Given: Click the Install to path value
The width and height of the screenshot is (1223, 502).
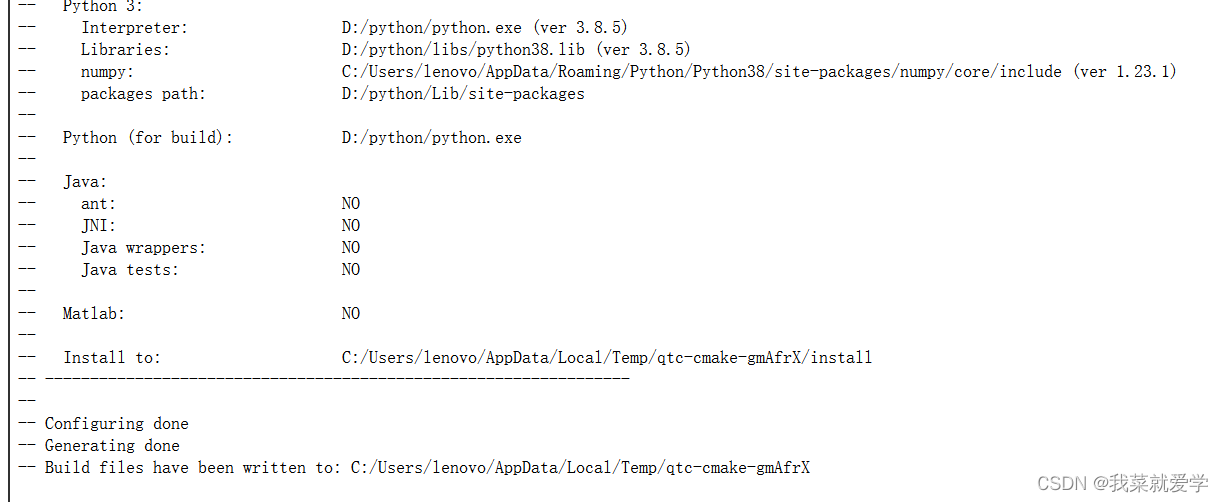Looking at the screenshot, I should point(606,358).
